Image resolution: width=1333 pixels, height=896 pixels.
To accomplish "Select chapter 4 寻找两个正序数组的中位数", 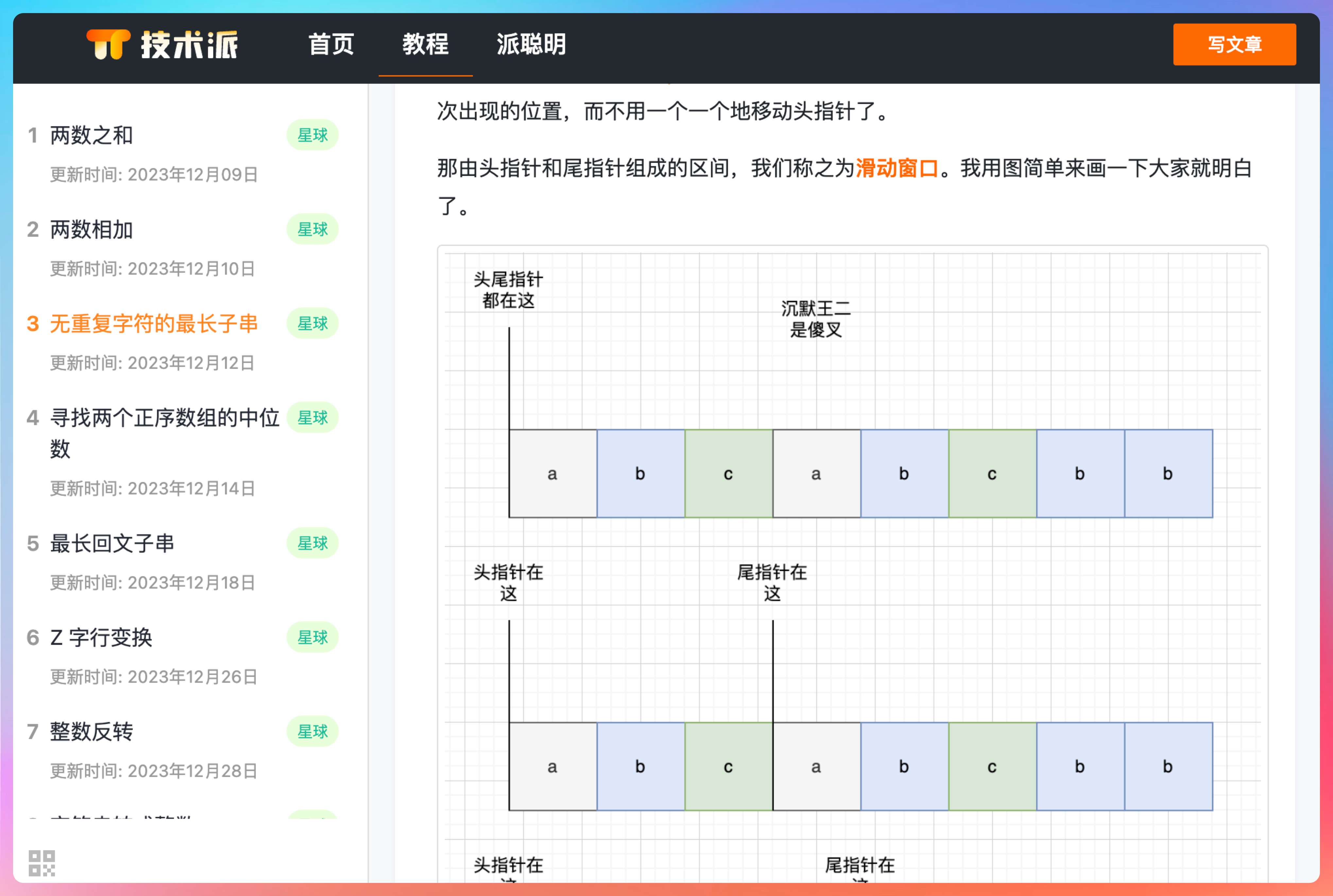I will point(164,418).
